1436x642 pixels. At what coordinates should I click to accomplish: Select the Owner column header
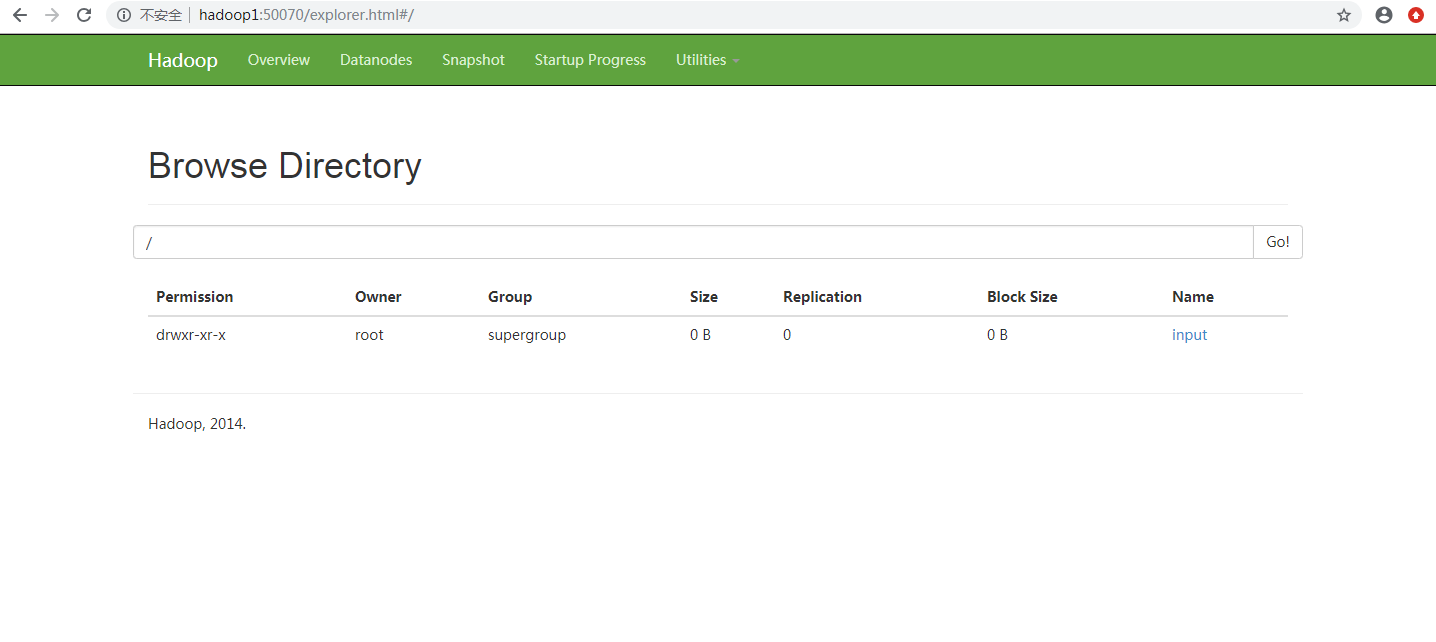pyautogui.click(x=378, y=297)
